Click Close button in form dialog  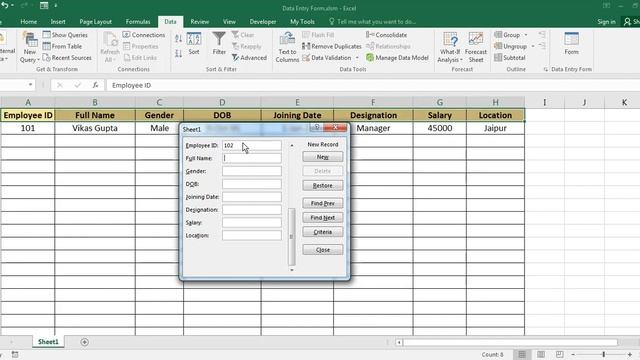tap(322, 250)
